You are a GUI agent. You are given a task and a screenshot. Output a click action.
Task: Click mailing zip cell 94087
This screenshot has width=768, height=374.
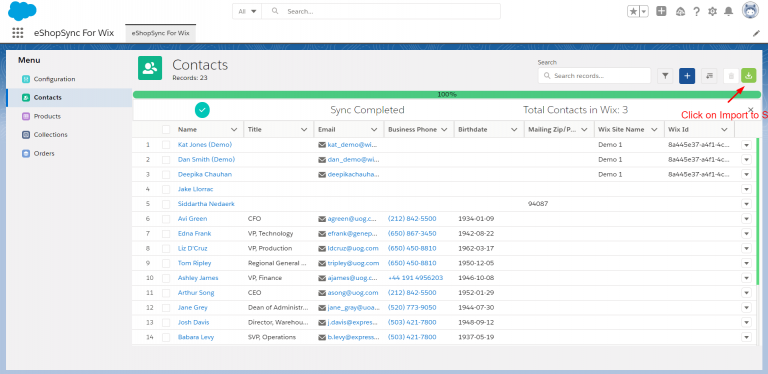click(x=538, y=204)
